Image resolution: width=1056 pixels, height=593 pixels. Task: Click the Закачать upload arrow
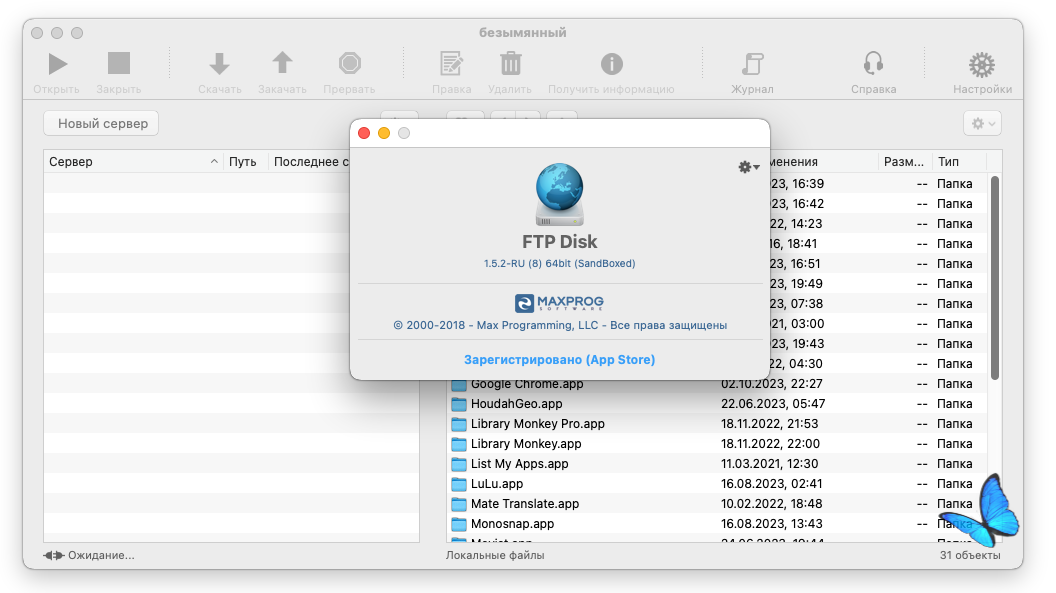282,63
